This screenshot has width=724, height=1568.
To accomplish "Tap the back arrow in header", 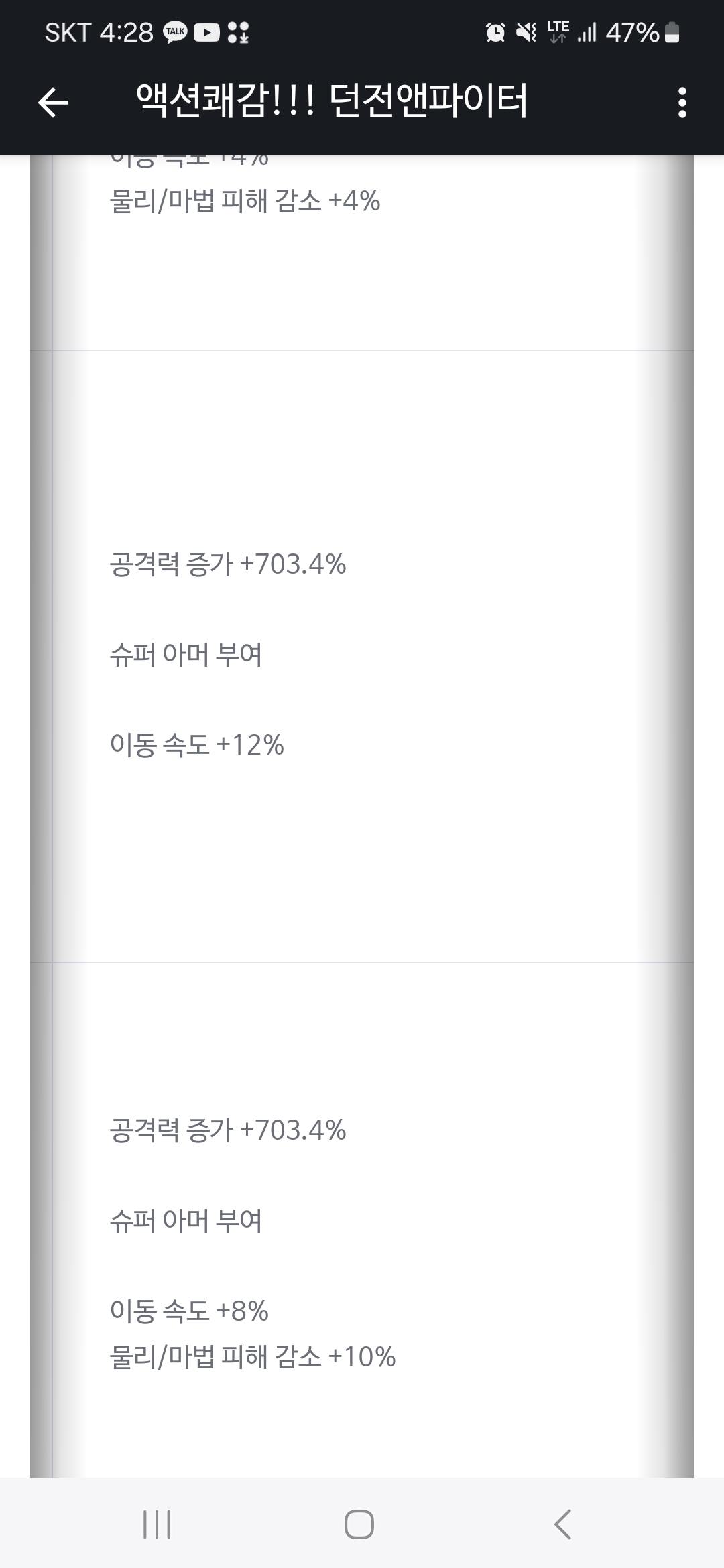I will 54,103.
